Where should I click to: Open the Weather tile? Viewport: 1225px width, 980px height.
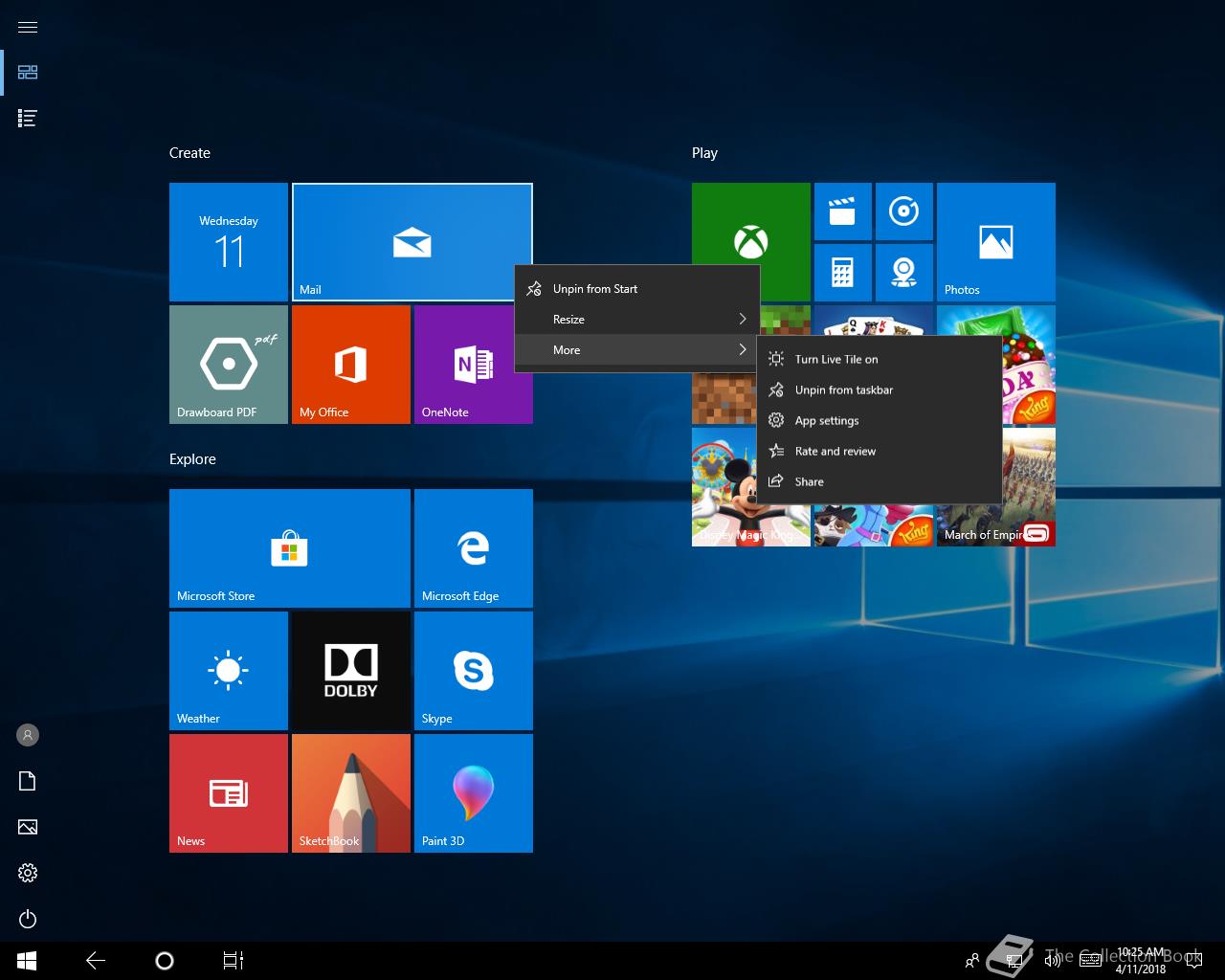click(229, 671)
